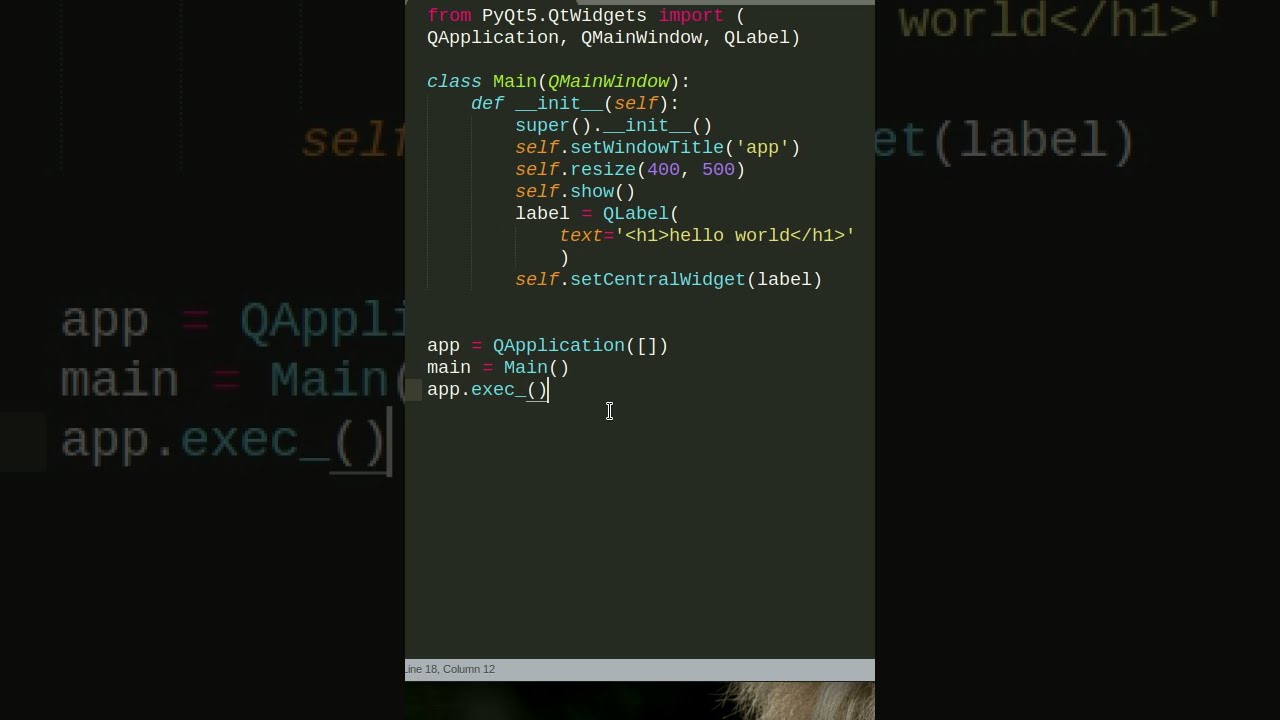
Task: Click 'setCentralWidget' method name
Action: pyautogui.click(x=658, y=279)
